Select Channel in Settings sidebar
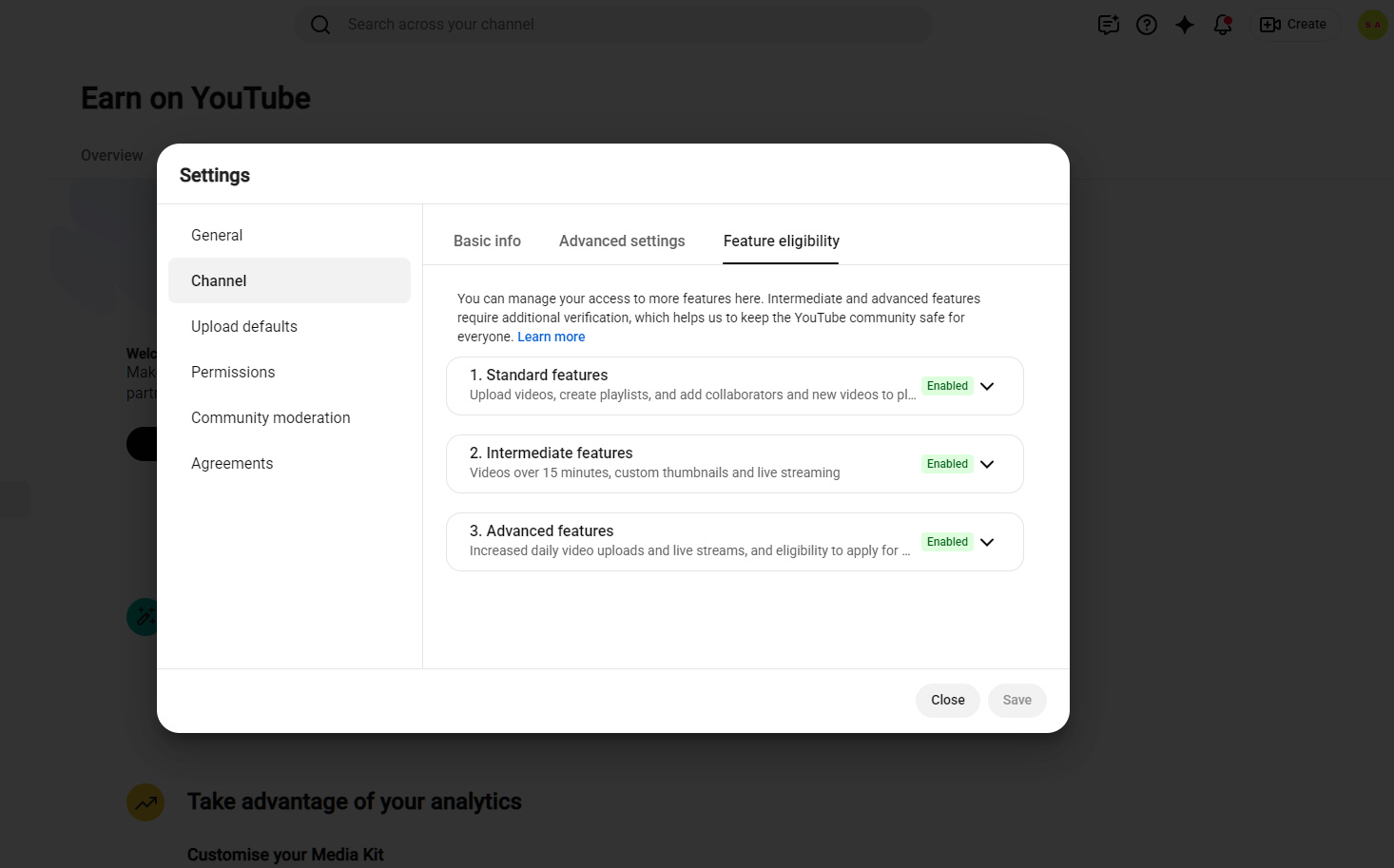Viewport: 1394px width, 868px height. pyautogui.click(x=289, y=280)
